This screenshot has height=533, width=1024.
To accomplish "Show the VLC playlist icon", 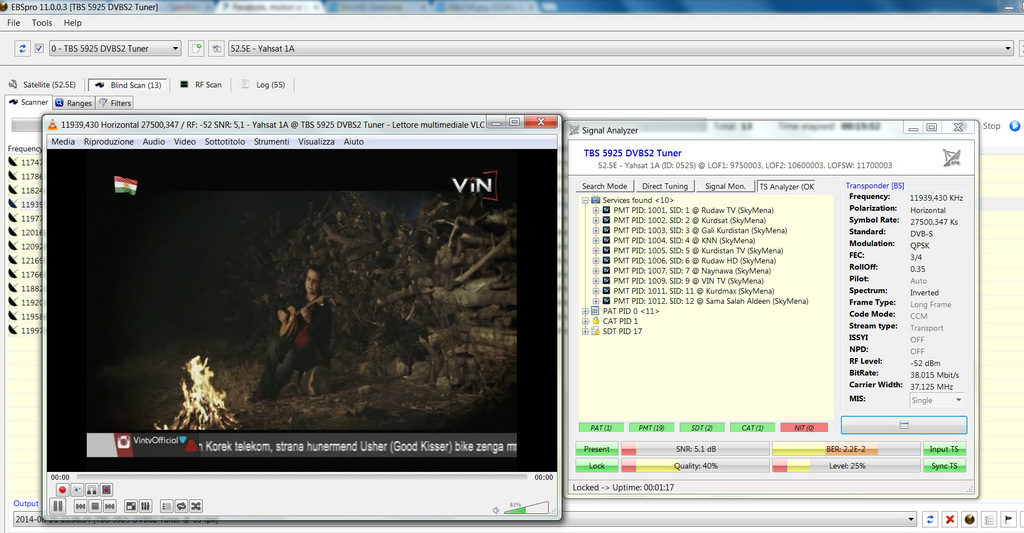I will pos(167,506).
